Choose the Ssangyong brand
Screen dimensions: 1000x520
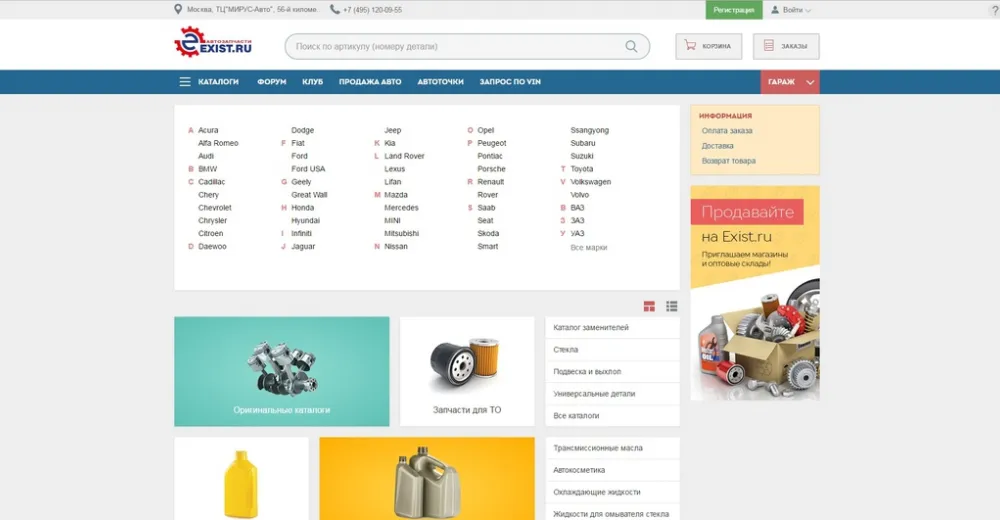click(589, 130)
